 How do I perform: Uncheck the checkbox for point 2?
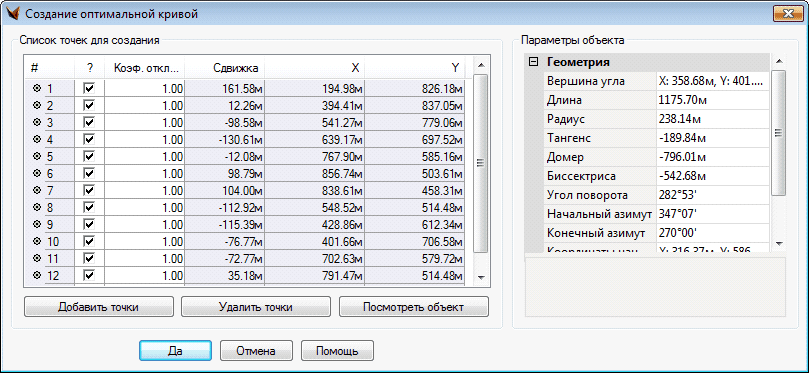(89, 105)
